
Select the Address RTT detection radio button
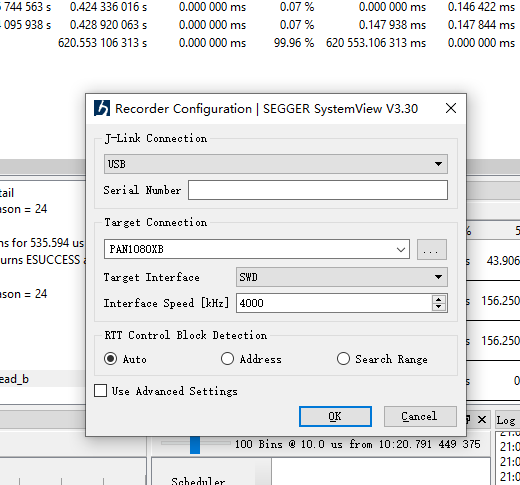pyautogui.click(x=227, y=359)
